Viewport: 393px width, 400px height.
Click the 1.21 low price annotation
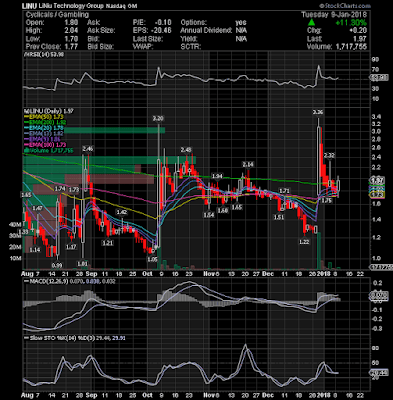coord(107,243)
